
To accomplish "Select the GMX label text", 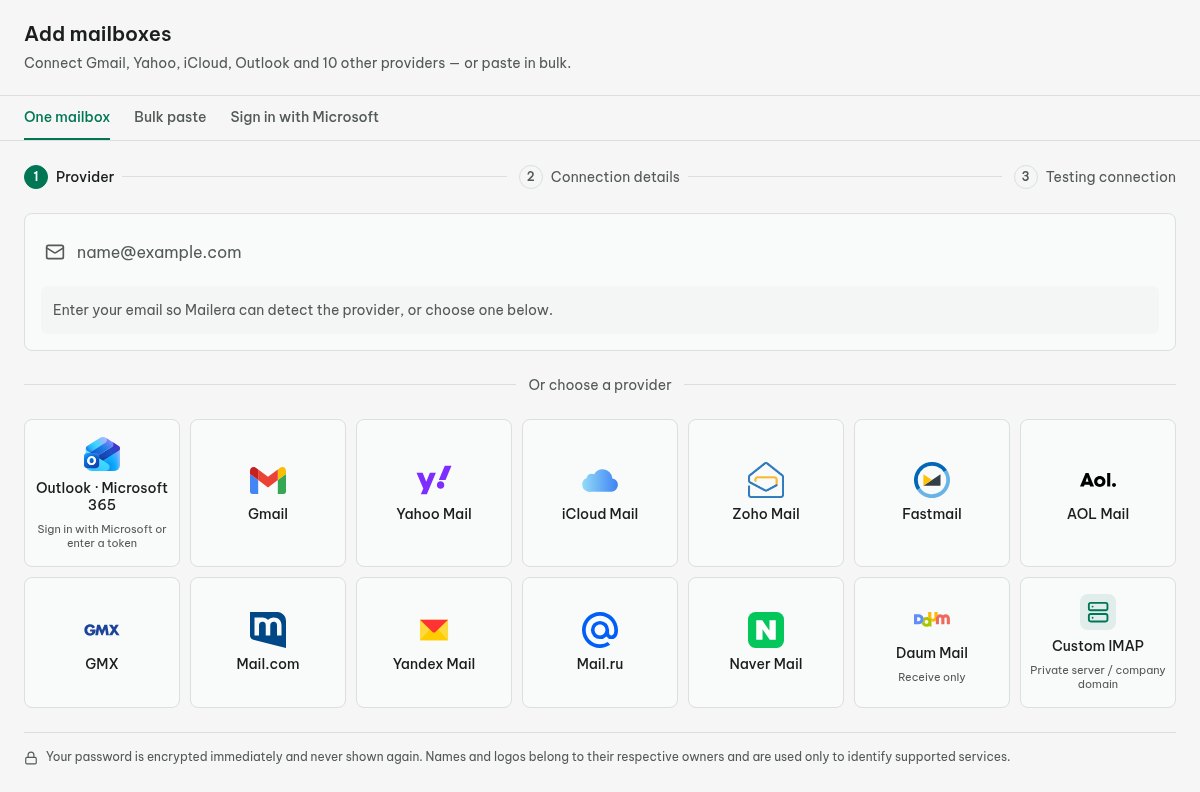I will [102, 664].
